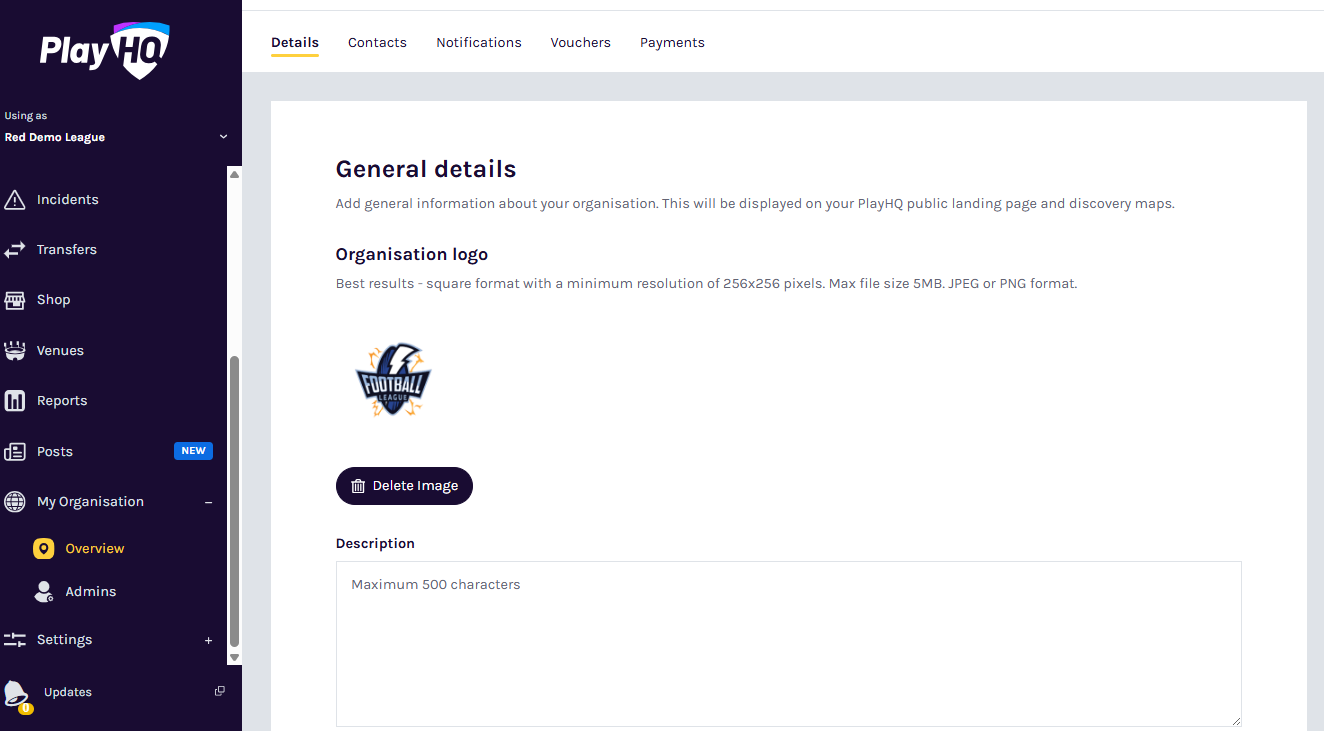This screenshot has width=1324, height=731.
Task: Click the Transfers arrows icon
Action: 15,250
